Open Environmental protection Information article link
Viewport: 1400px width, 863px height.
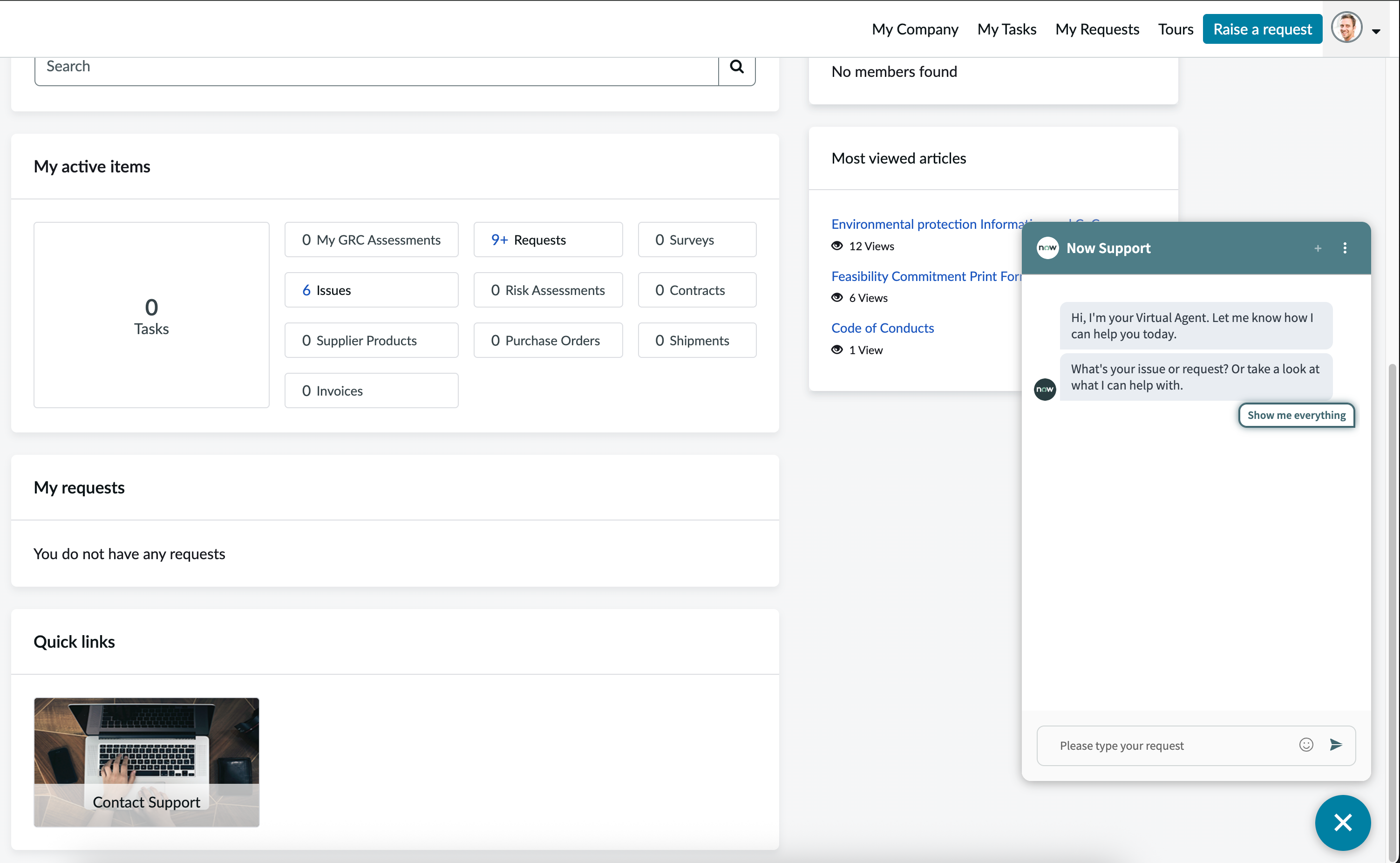tap(927, 224)
